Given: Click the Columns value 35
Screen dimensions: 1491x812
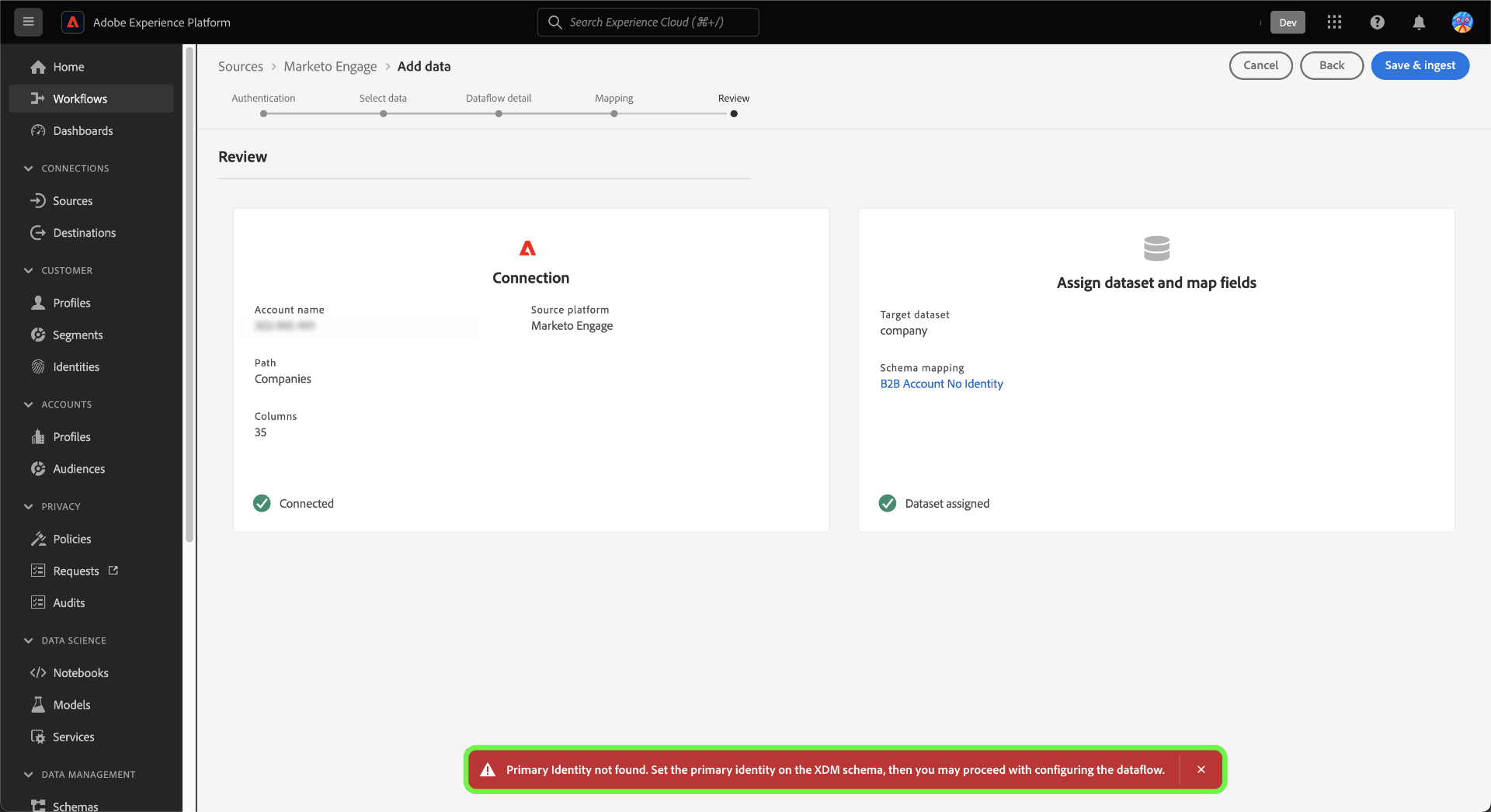Looking at the screenshot, I should (x=261, y=432).
